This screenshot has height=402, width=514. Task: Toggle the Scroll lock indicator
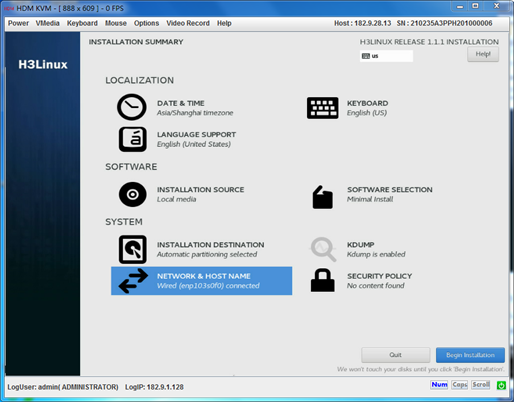(x=481, y=385)
